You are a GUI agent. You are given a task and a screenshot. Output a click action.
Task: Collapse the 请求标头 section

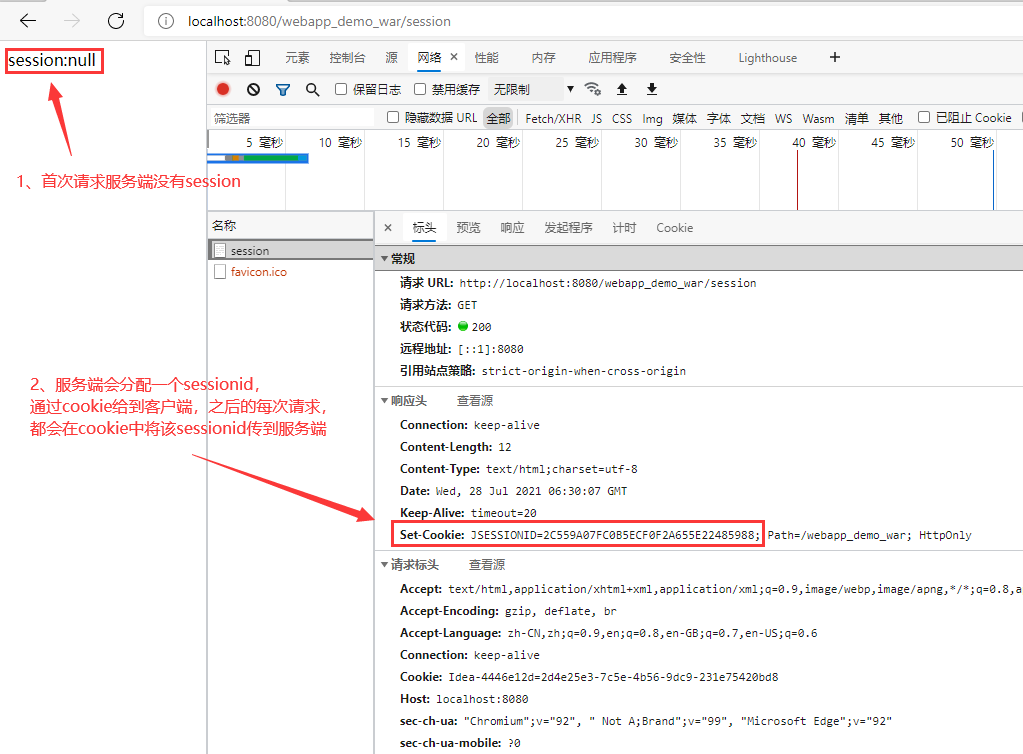384,565
